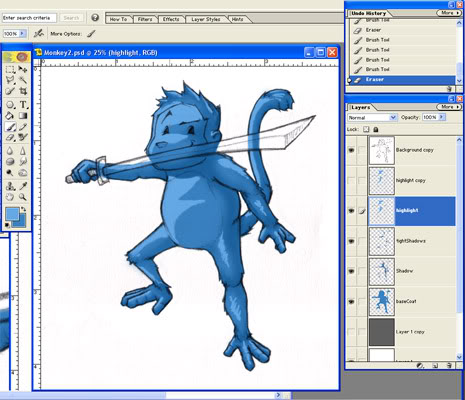
Task: Select the Move tool
Action: point(23,69)
